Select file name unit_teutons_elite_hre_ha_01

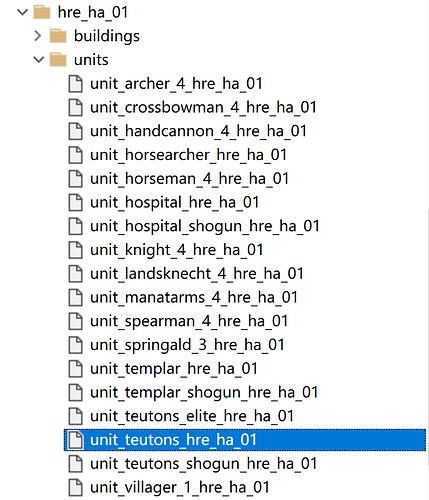tap(192, 416)
